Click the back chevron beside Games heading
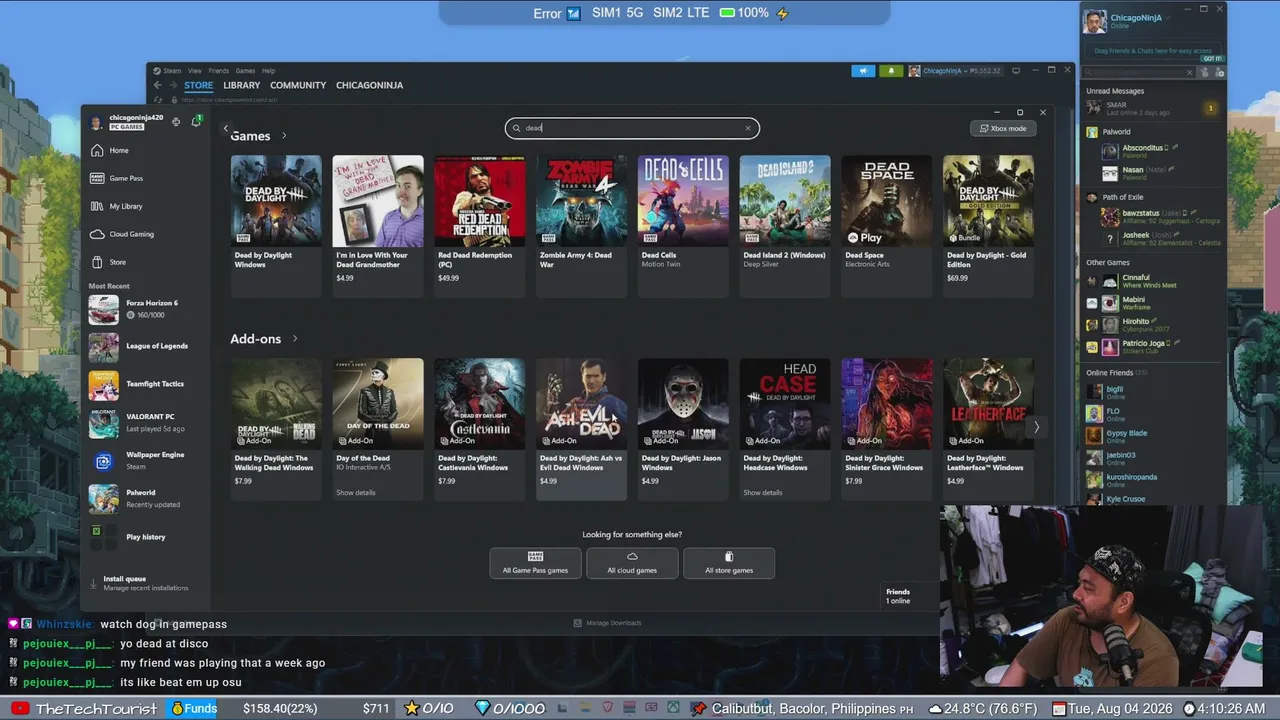Viewport: 1280px width, 720px height. click(226, 129)
